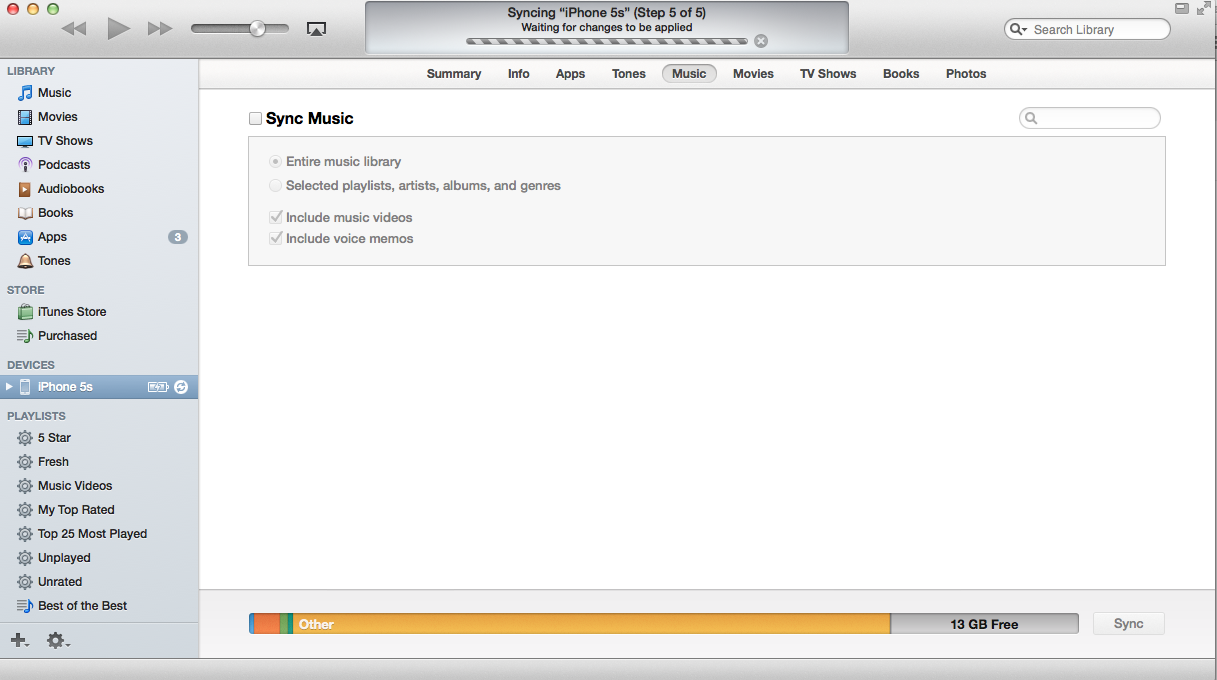
Task: Open the My Top Rated playlist gear
Action: tap(25, 510)
